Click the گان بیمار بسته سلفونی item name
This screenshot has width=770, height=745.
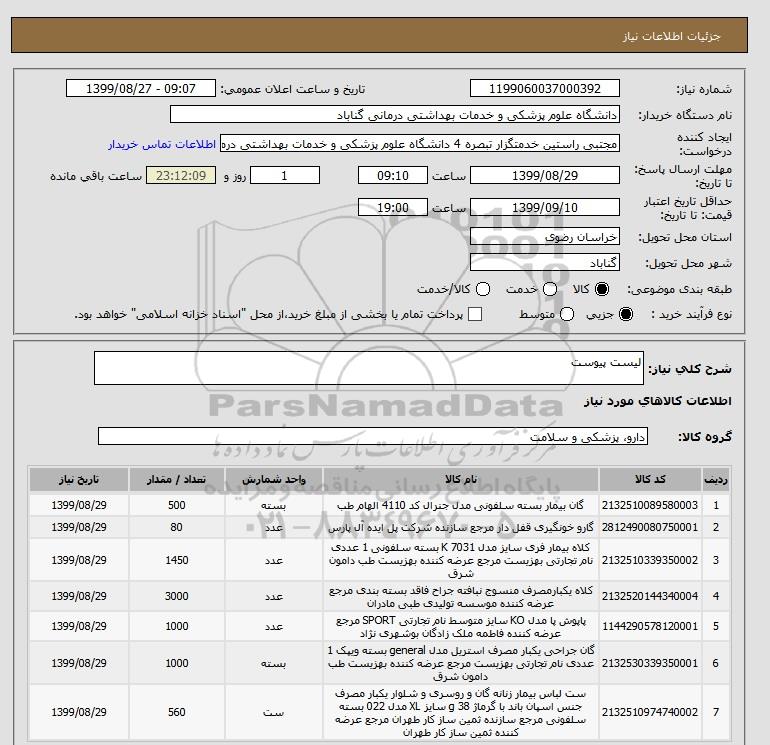pos(461,505)
